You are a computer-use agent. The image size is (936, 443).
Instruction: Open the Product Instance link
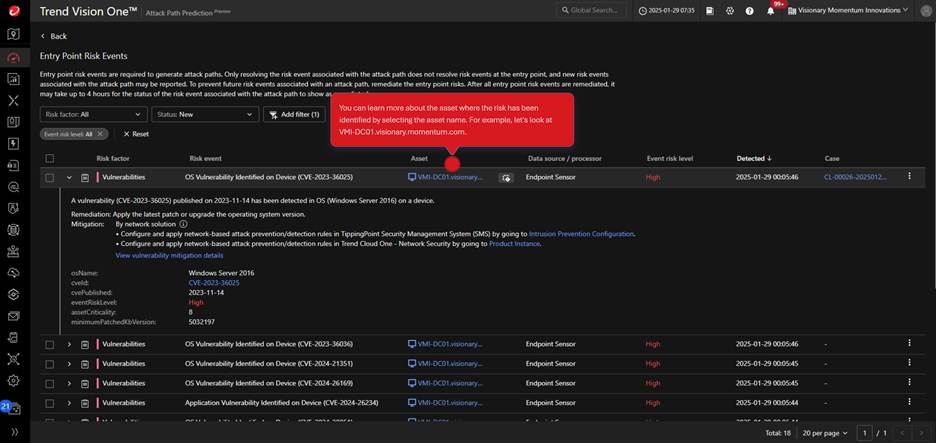point(515,244)
